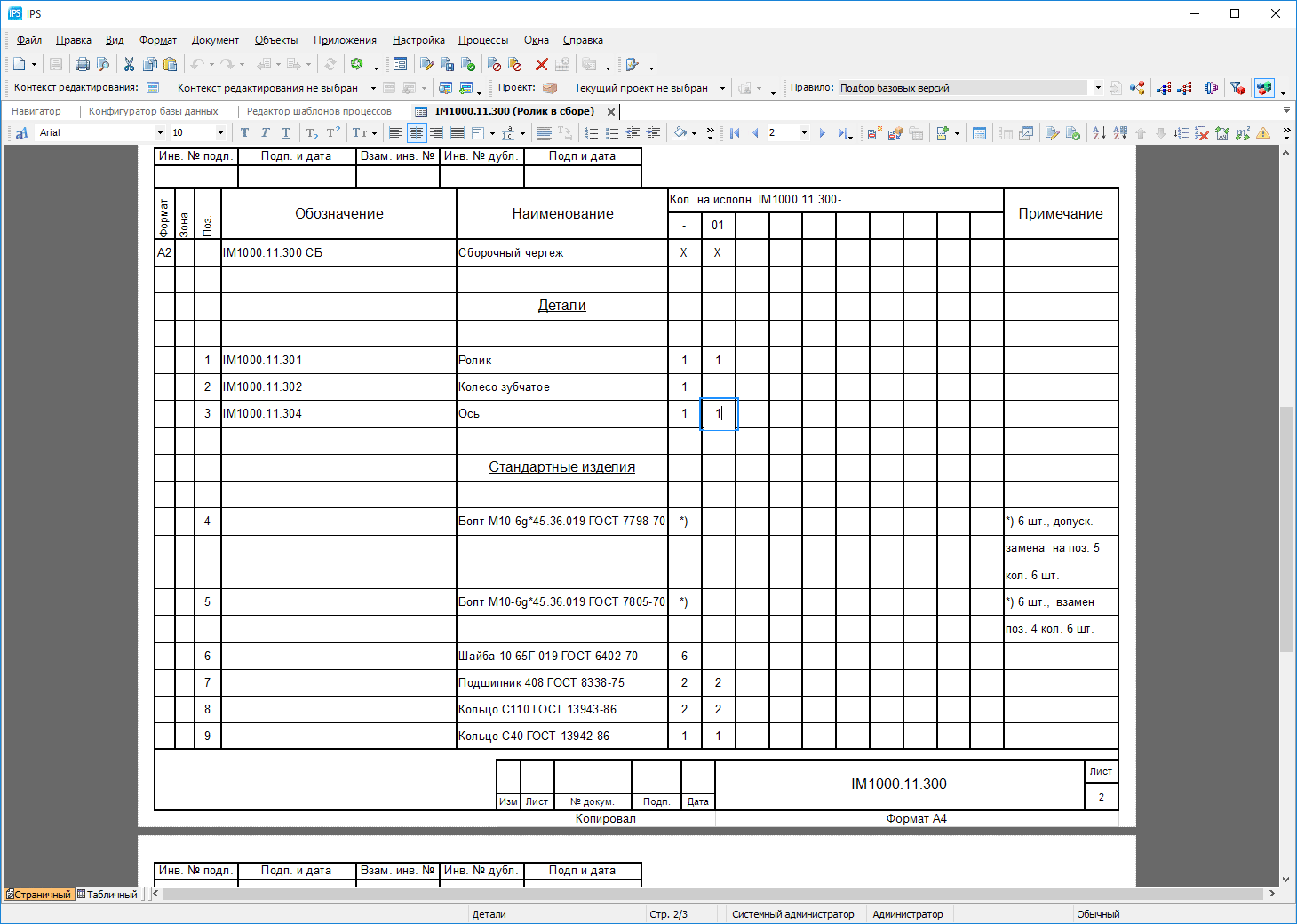Click the Ось name cell
1297x924 pixels.
561,414
